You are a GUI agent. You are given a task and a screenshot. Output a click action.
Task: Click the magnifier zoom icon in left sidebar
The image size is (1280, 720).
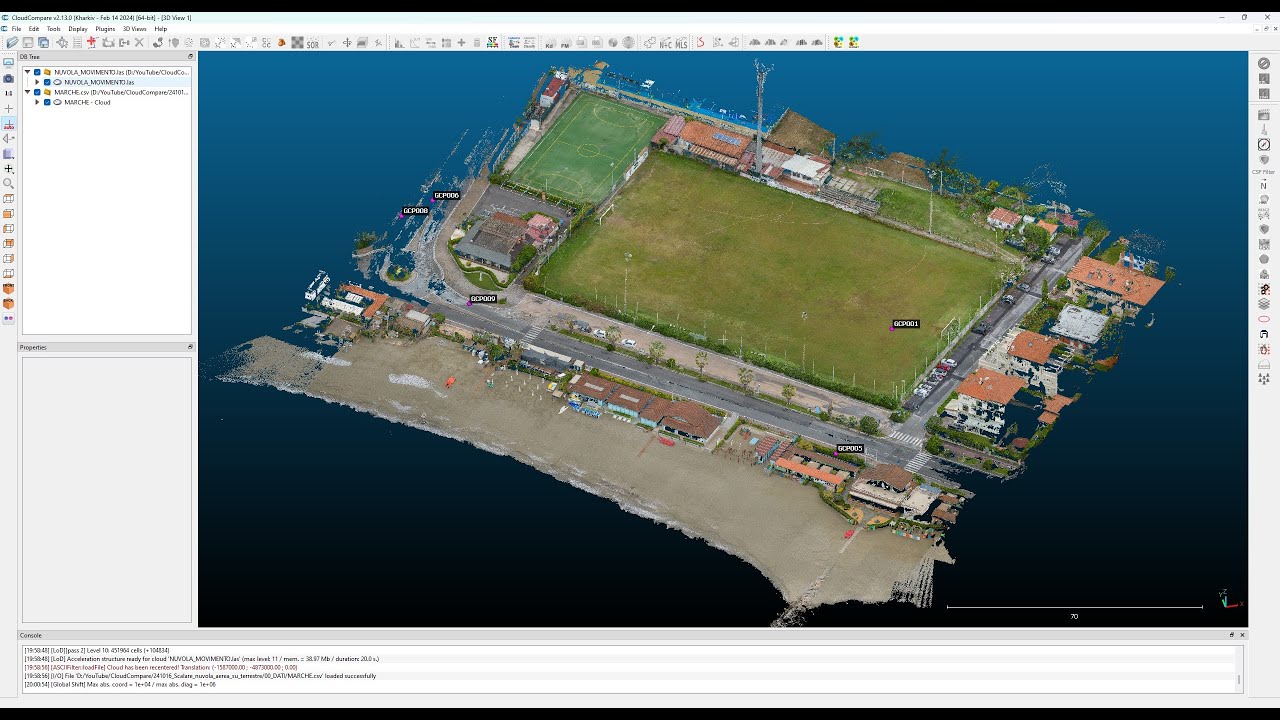tap(9, 183)
